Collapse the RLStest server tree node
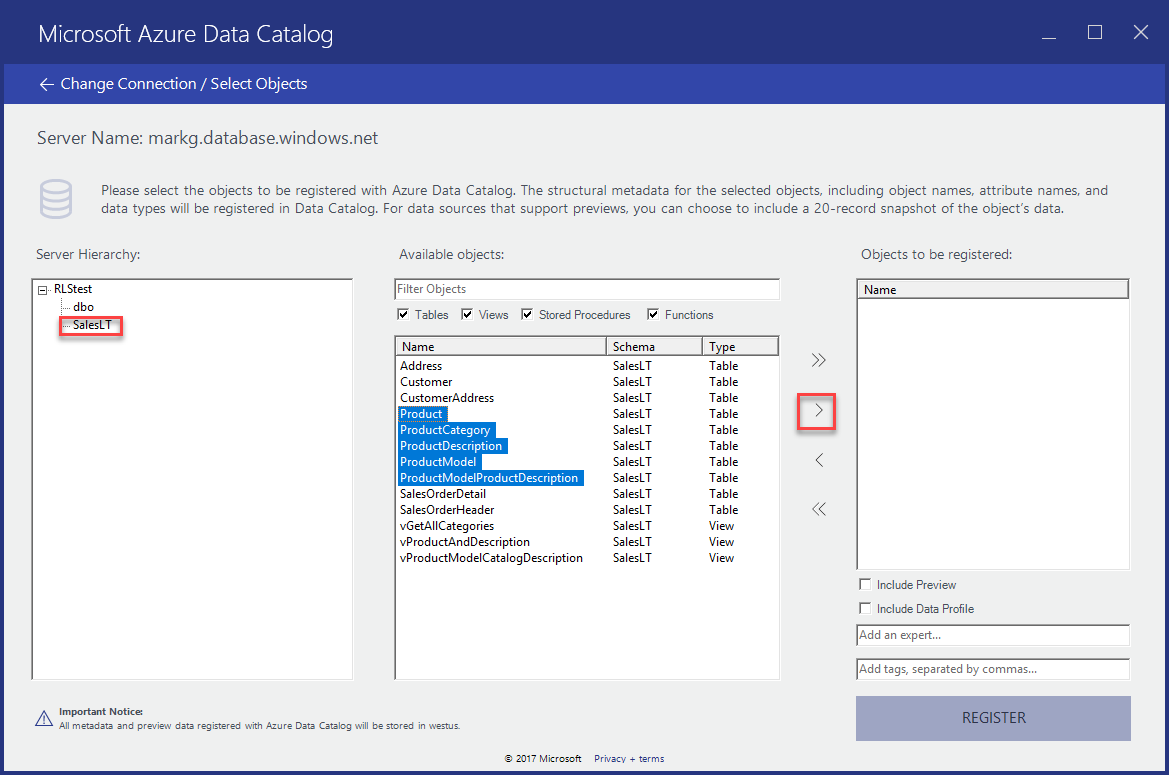 [x=41, y=288]
